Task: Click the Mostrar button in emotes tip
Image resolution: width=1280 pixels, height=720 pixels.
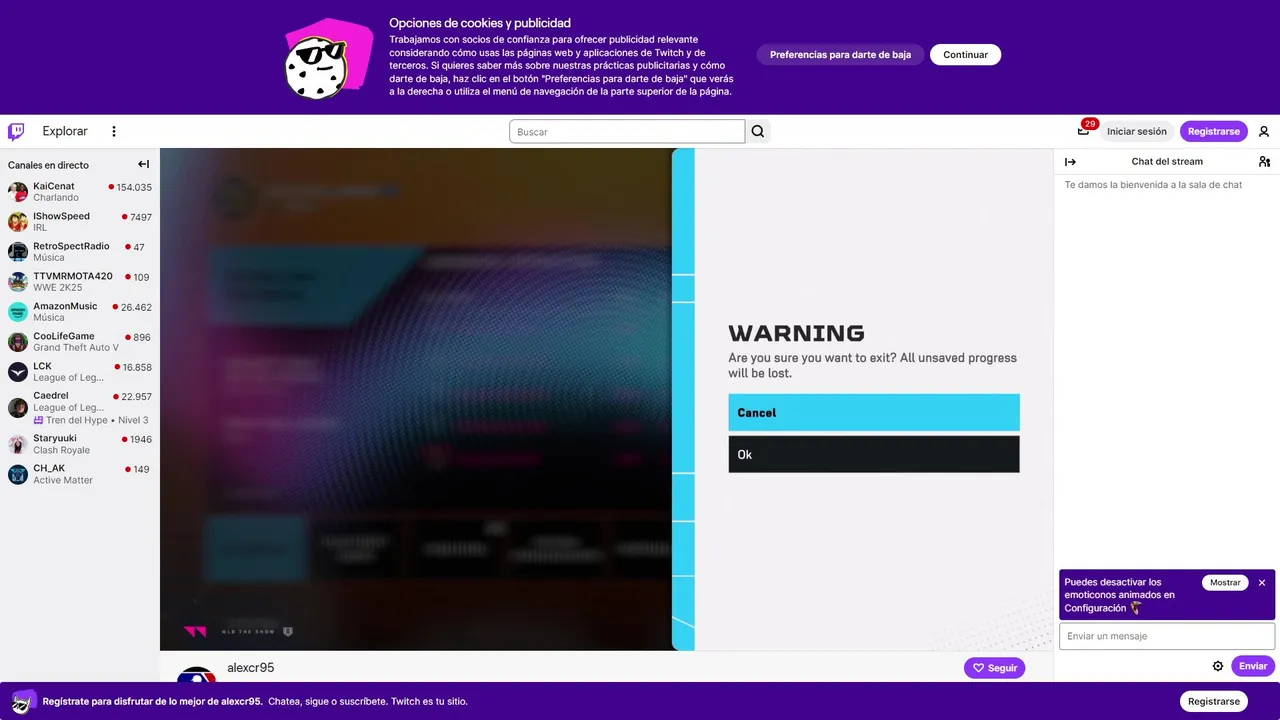Action: point(1225,582)
